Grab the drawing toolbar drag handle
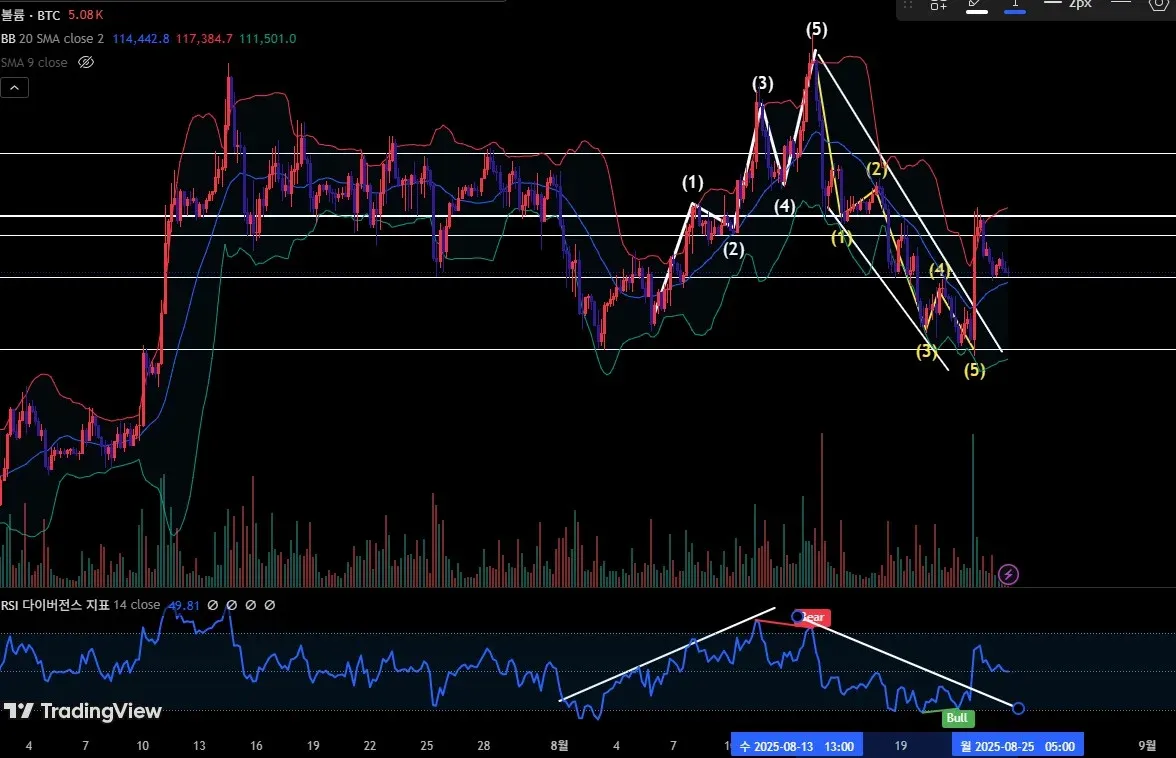Image resolution: width=1176 pixels, height=758 pixels. [x=908, y=4]
